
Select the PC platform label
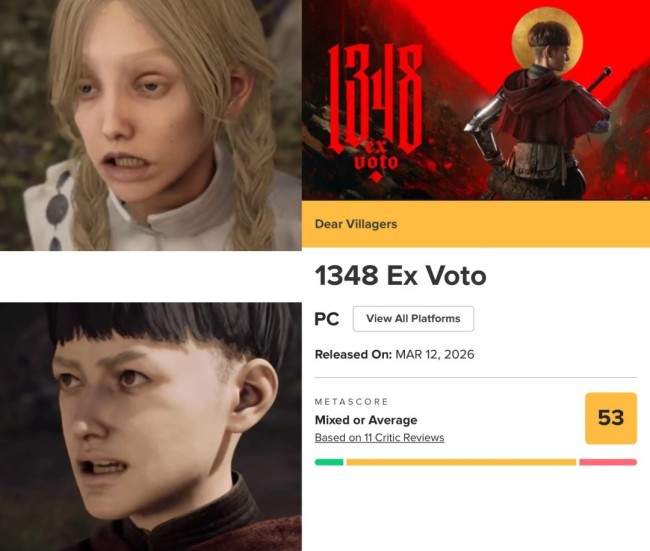(x=327, y=319)
